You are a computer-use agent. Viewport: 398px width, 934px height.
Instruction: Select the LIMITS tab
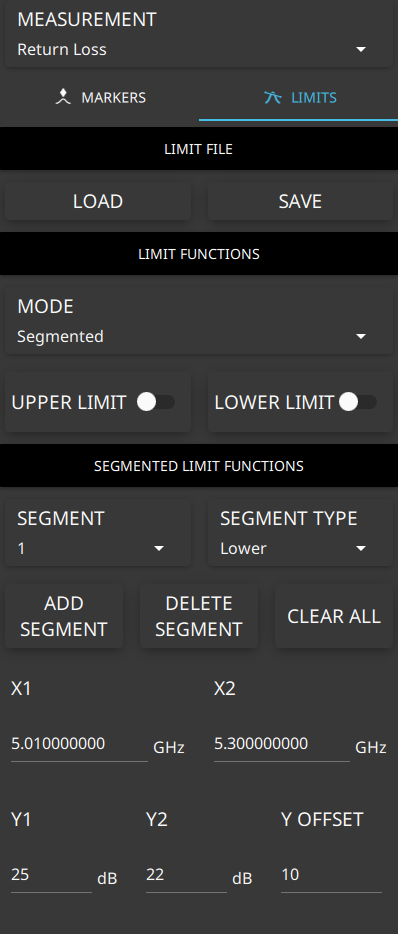tap(298, 98)
